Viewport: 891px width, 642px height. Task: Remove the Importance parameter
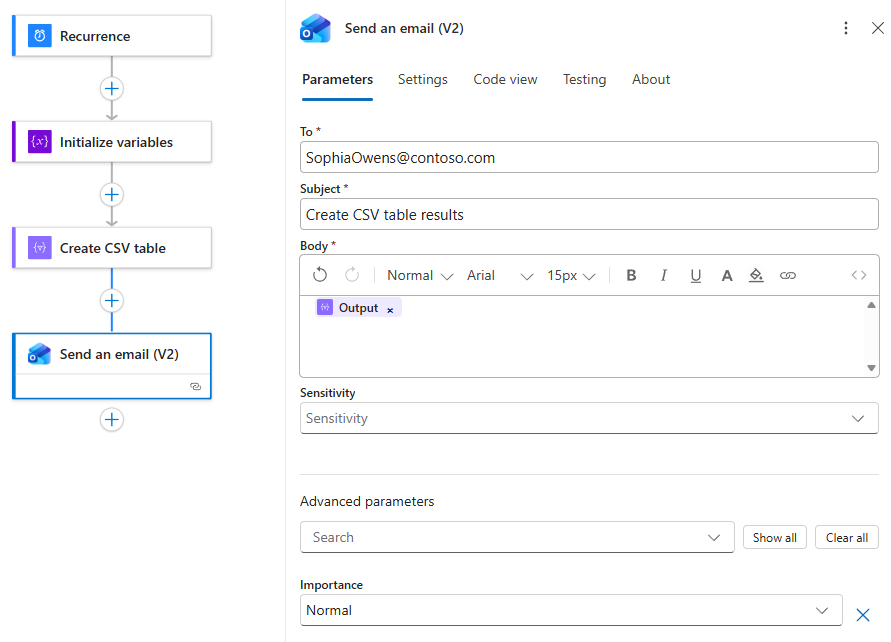tap(863, 615)
